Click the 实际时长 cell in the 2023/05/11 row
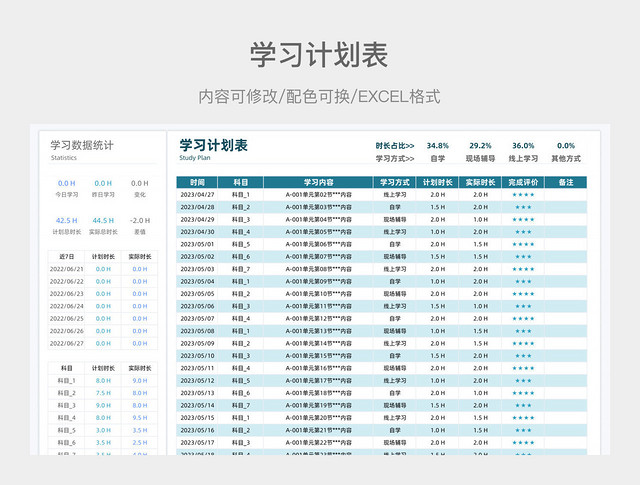640x485 pixels. [x=480, y=368]
